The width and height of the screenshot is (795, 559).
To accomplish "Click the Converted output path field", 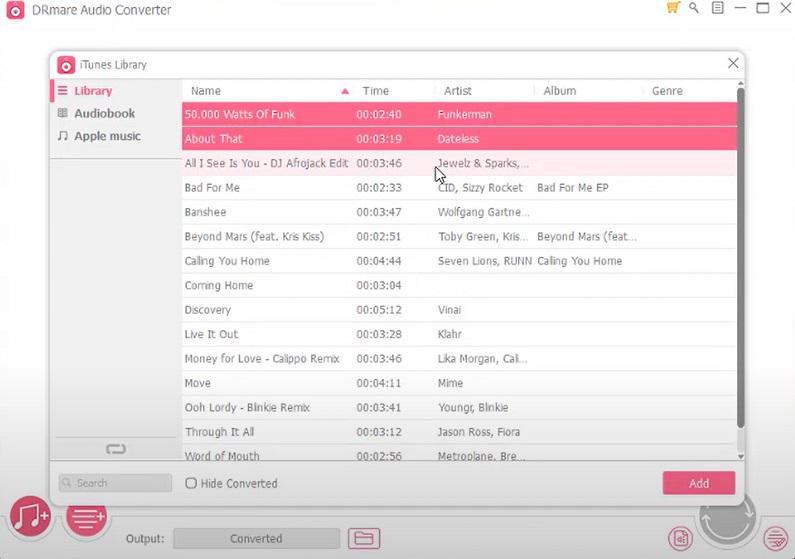I will [x=256, y=538].
